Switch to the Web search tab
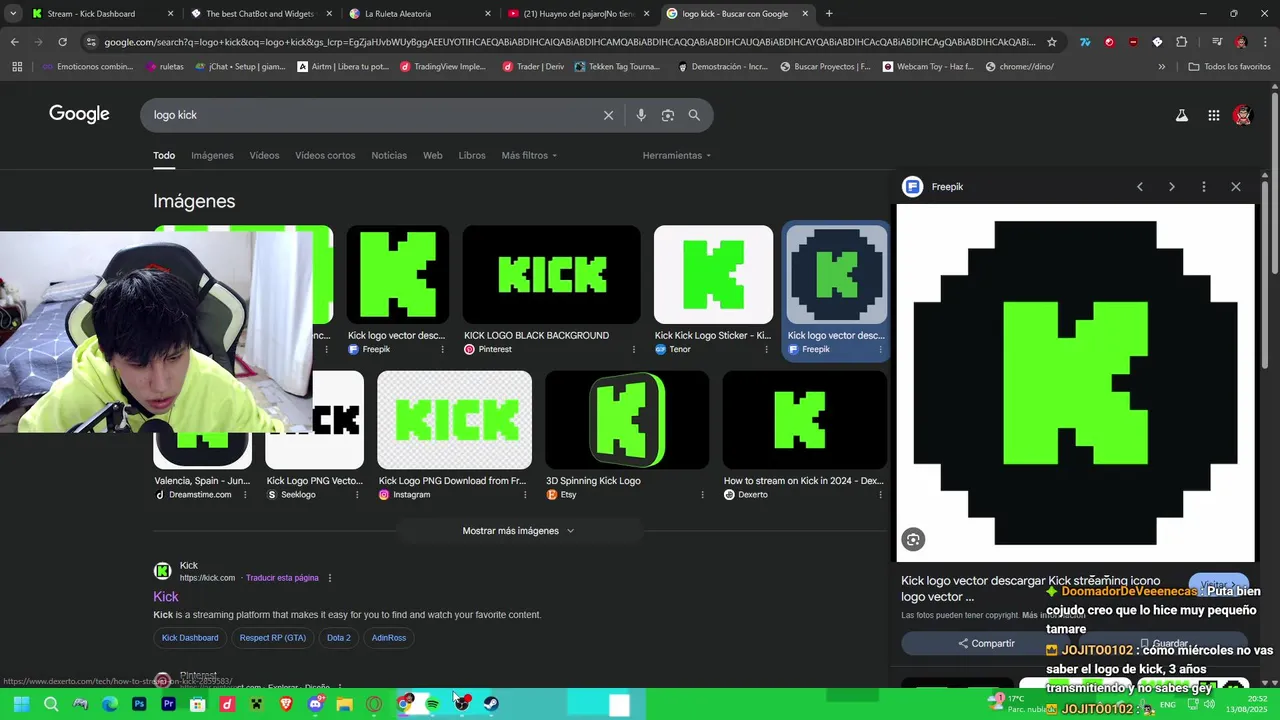The width and height of the screenshot is (1280, 720). 432,156
